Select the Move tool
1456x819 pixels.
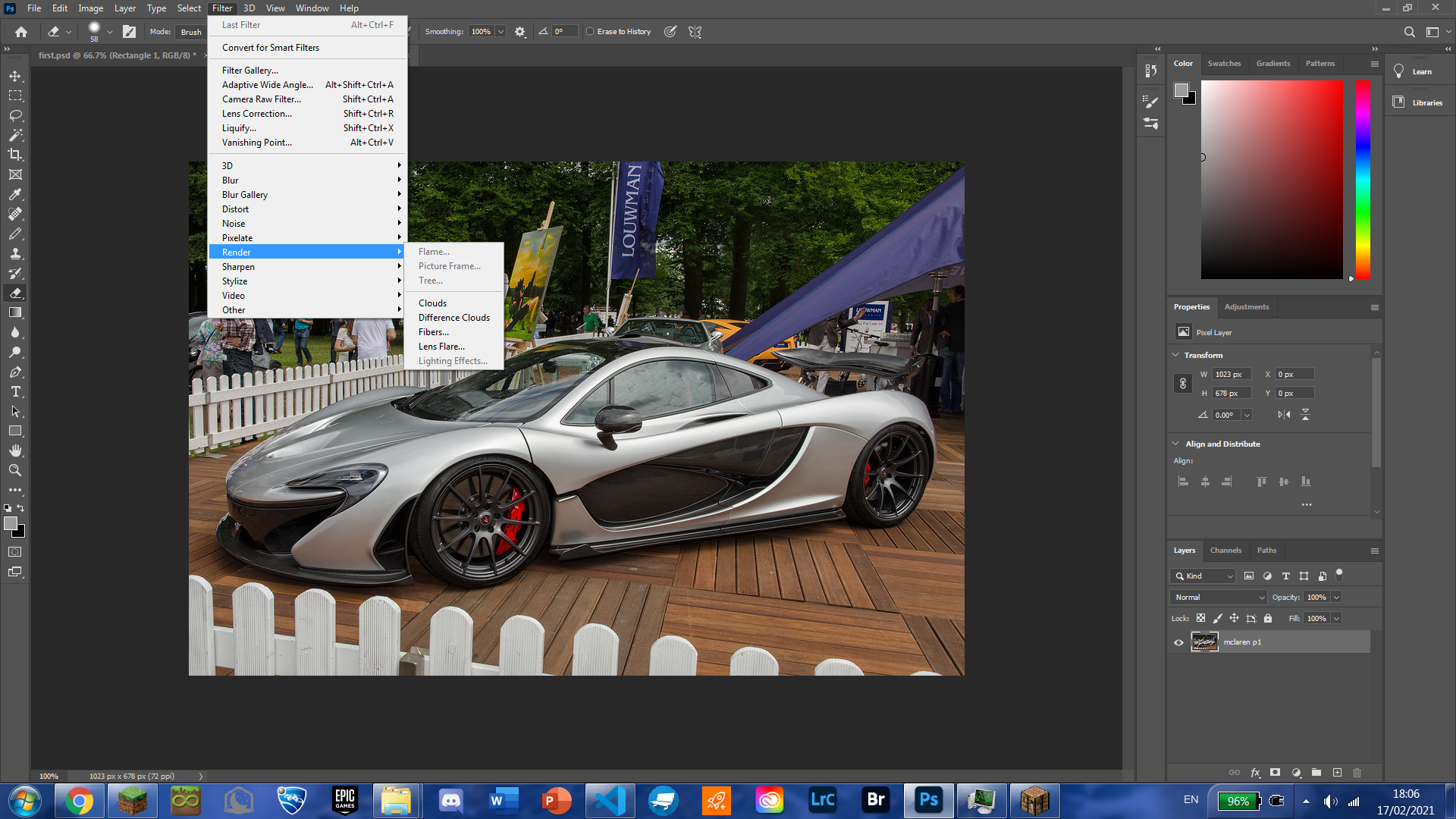(x=15, y=76)
